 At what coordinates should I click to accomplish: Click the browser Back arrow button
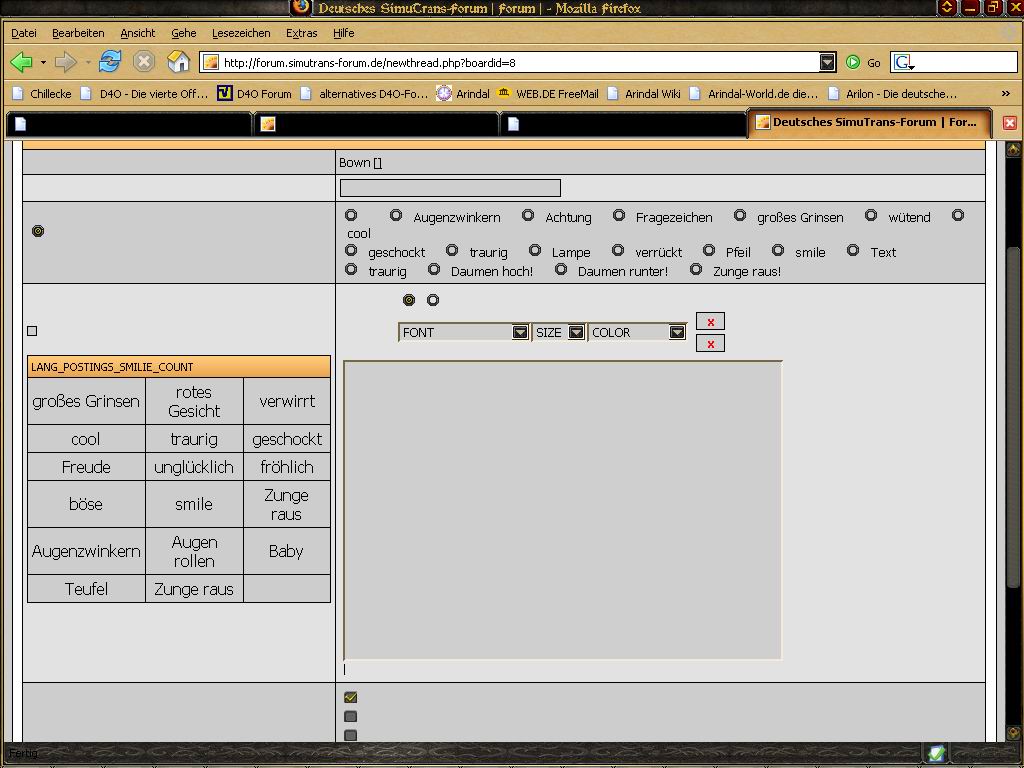click(20, 62)
